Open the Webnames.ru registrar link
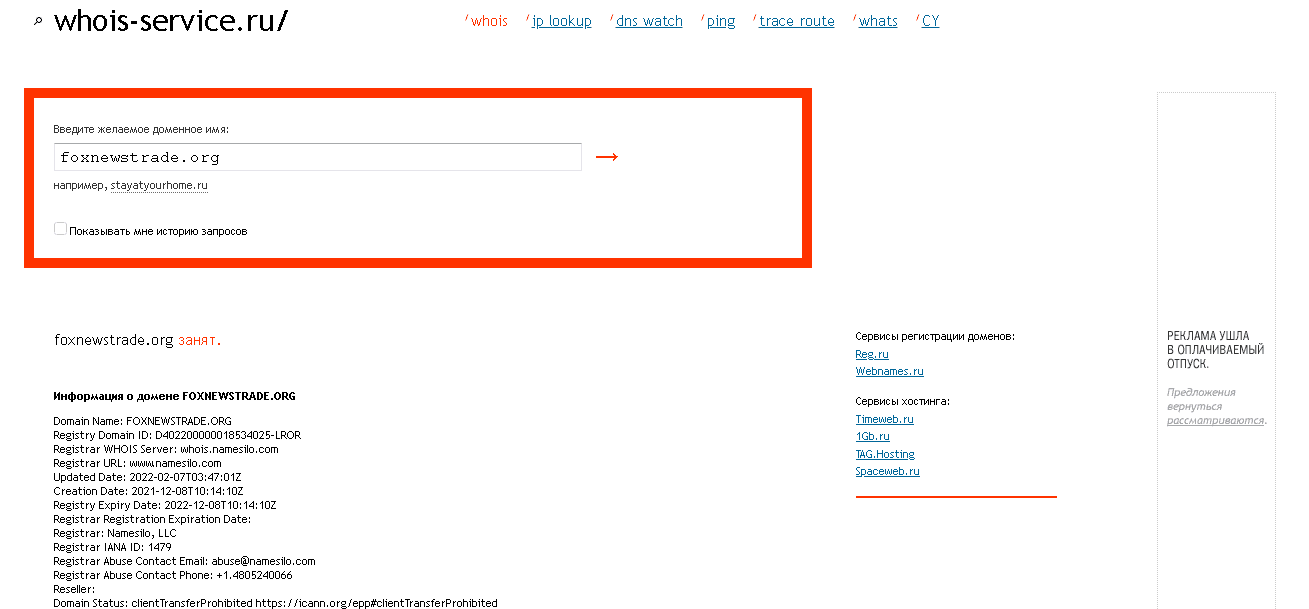1309x609 pixels. point(889,371)
